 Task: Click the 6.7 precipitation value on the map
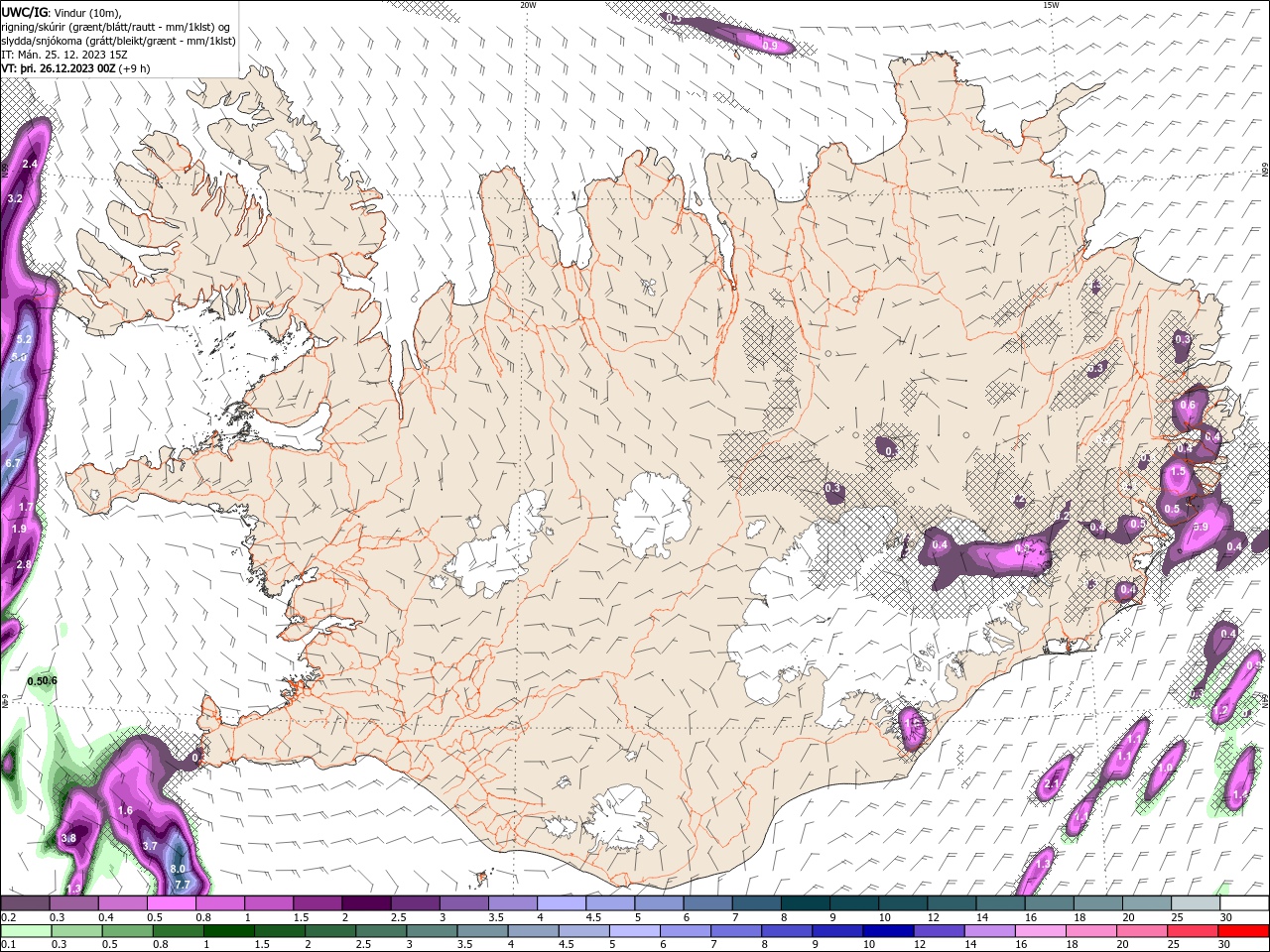click(13, 463)
